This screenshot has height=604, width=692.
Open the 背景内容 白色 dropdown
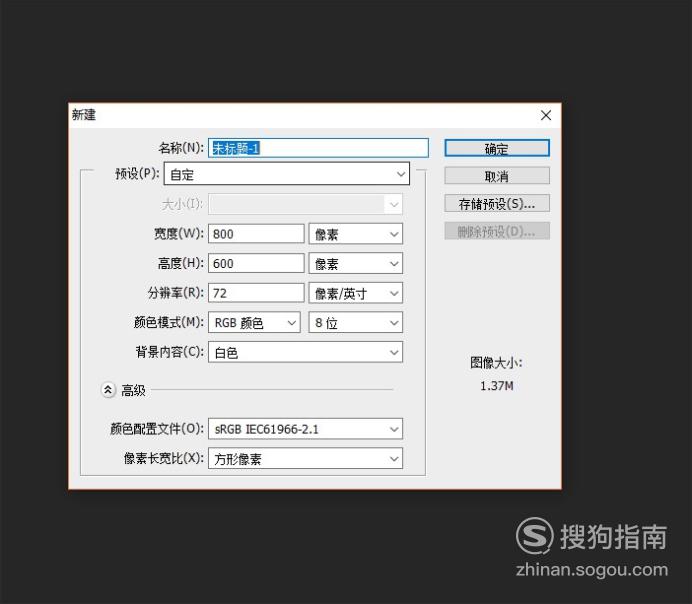coord(305,352)
